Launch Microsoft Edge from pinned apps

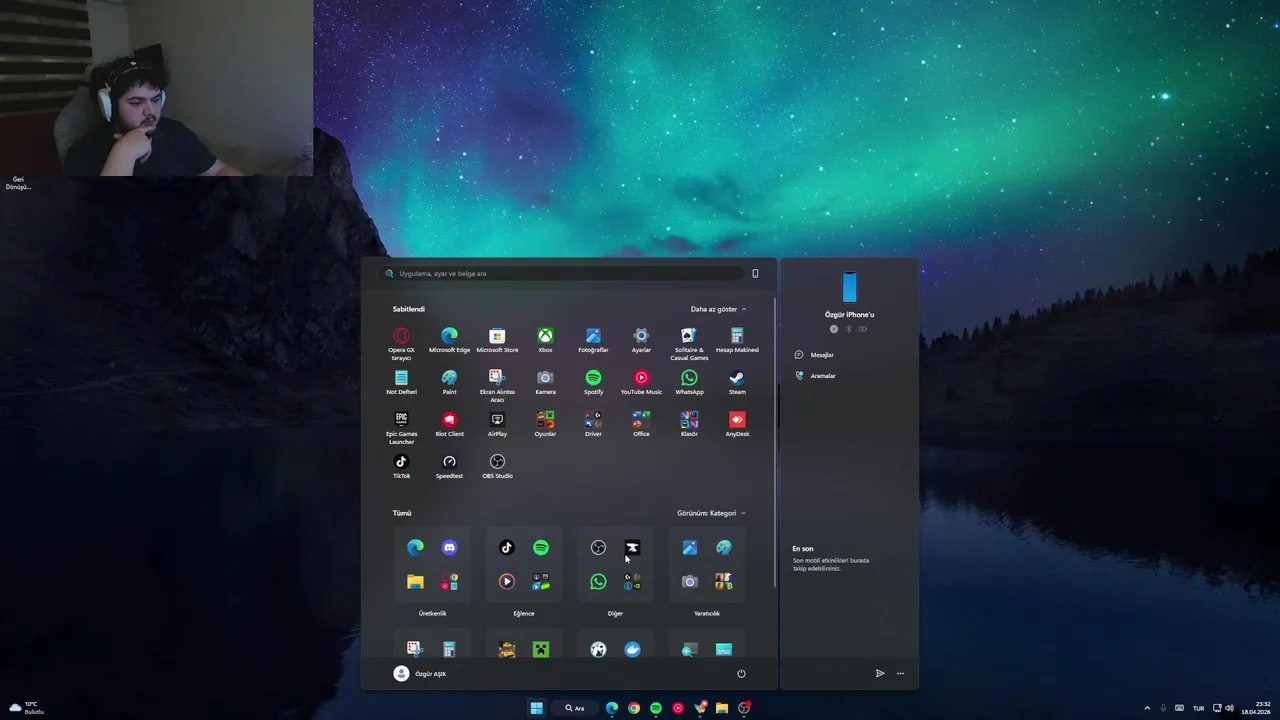click(449, 340)
